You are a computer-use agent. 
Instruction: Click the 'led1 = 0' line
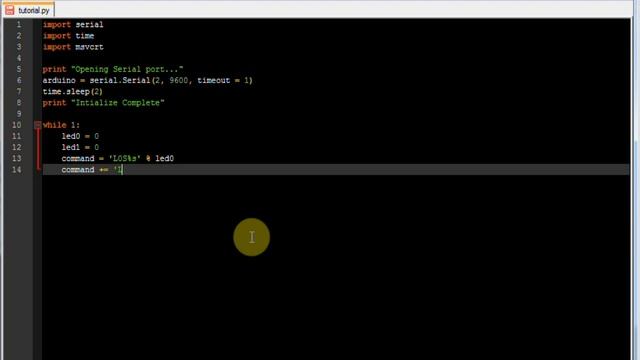tap(80, 147)
